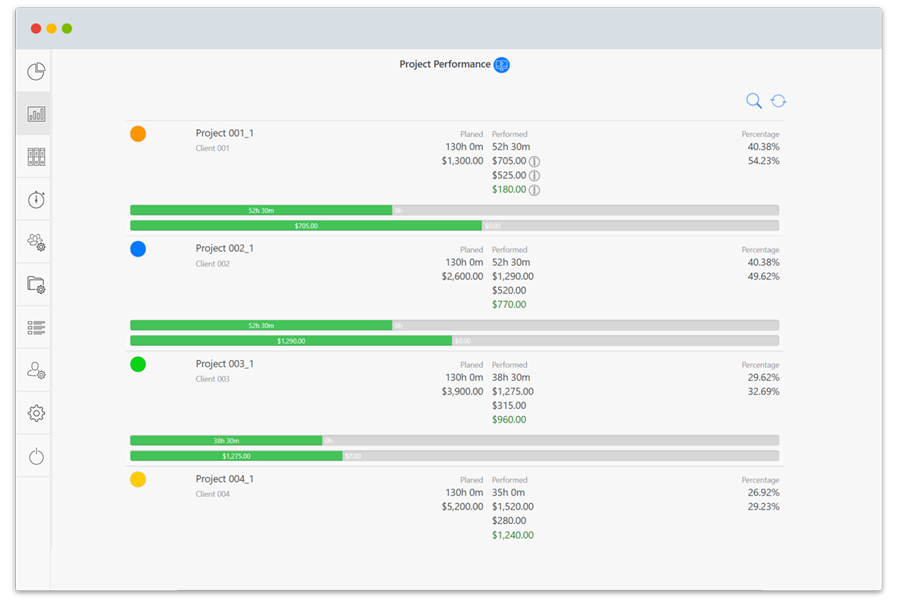Refresh the project performance list
The height and width of the screenshot is (600, 900).
(x=778, y=101)
